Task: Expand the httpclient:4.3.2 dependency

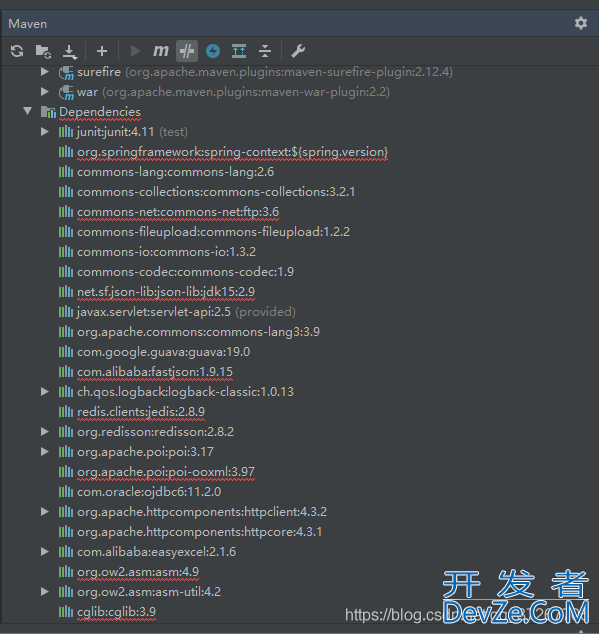Action: (x=45, y=511)
